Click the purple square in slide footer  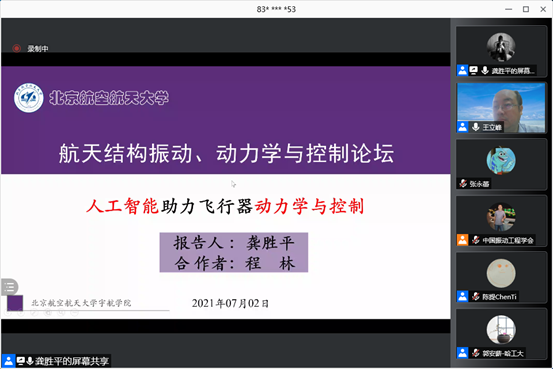[x=15, y=303]
